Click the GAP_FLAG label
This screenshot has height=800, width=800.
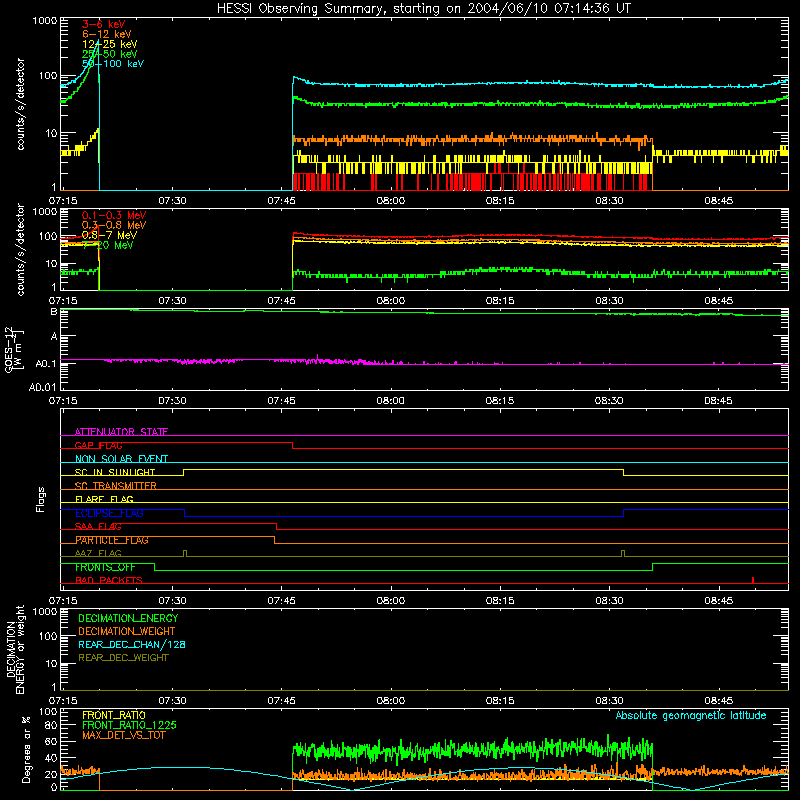98,445
